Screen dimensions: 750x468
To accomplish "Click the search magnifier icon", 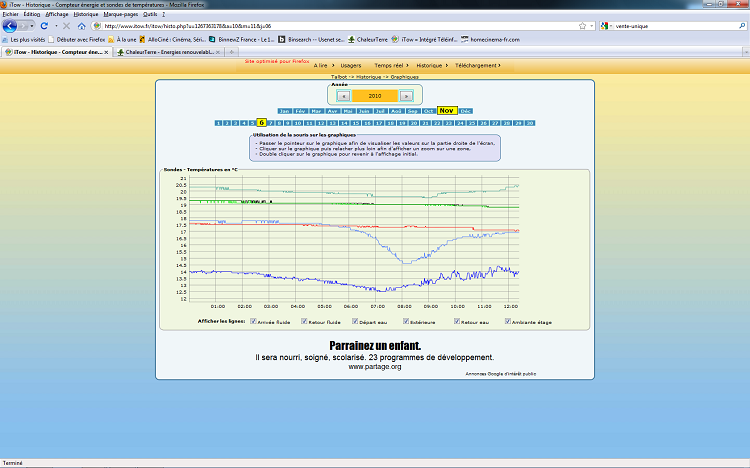I will click(x=740, y=25).
